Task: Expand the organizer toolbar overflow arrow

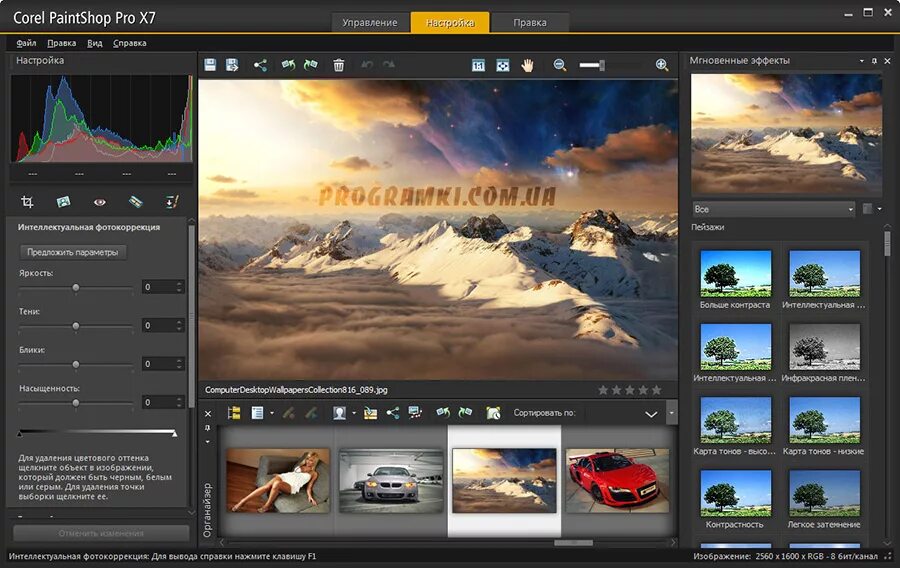Action: (x=671, y=413)
